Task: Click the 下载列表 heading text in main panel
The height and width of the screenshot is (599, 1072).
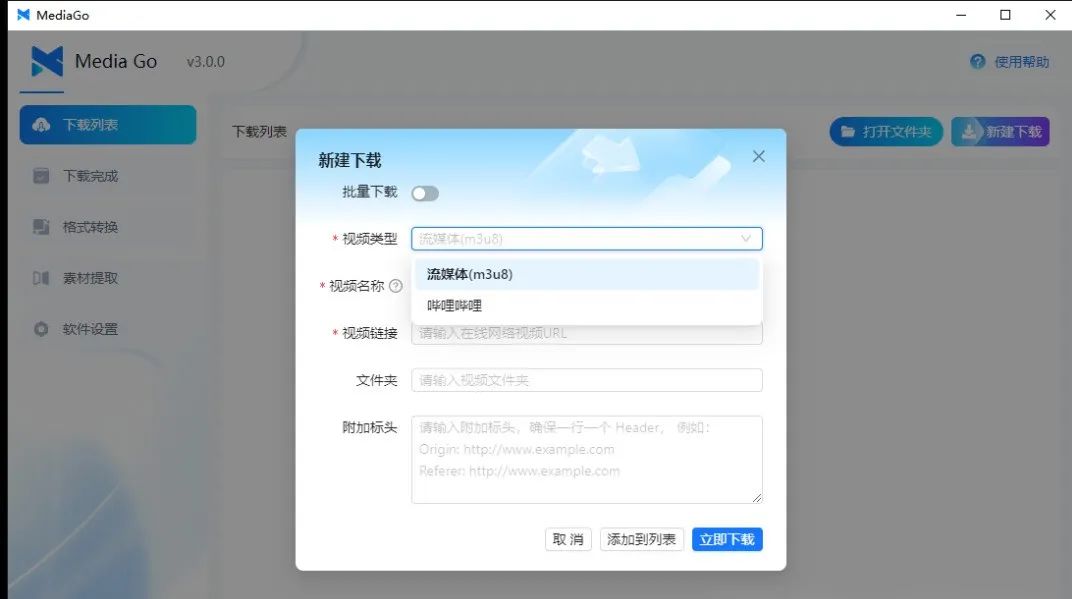Action: tap(259, 131)
